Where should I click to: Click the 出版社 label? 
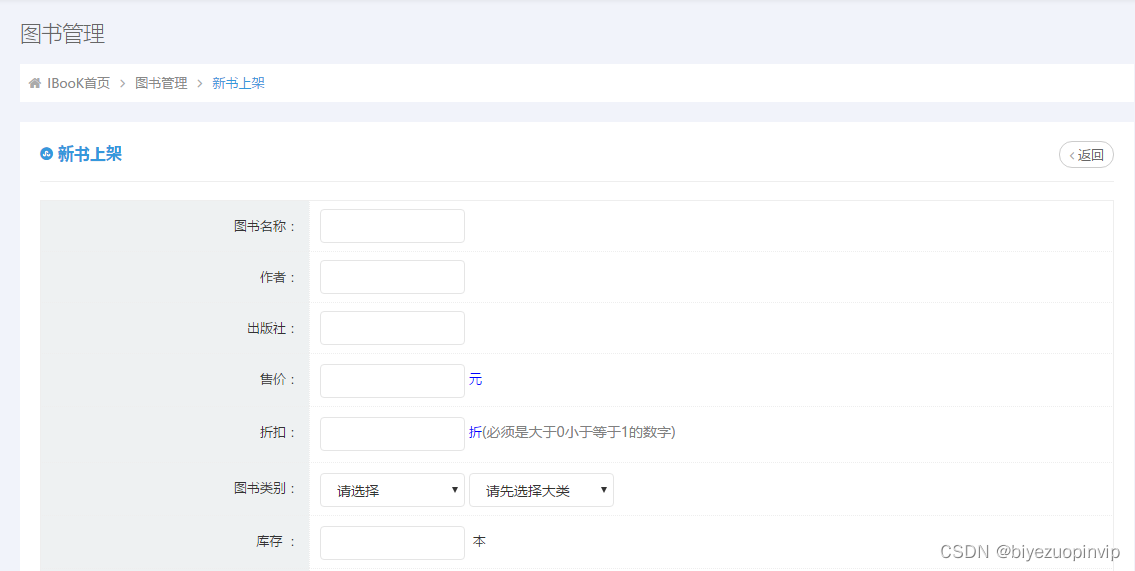[271, 328]
